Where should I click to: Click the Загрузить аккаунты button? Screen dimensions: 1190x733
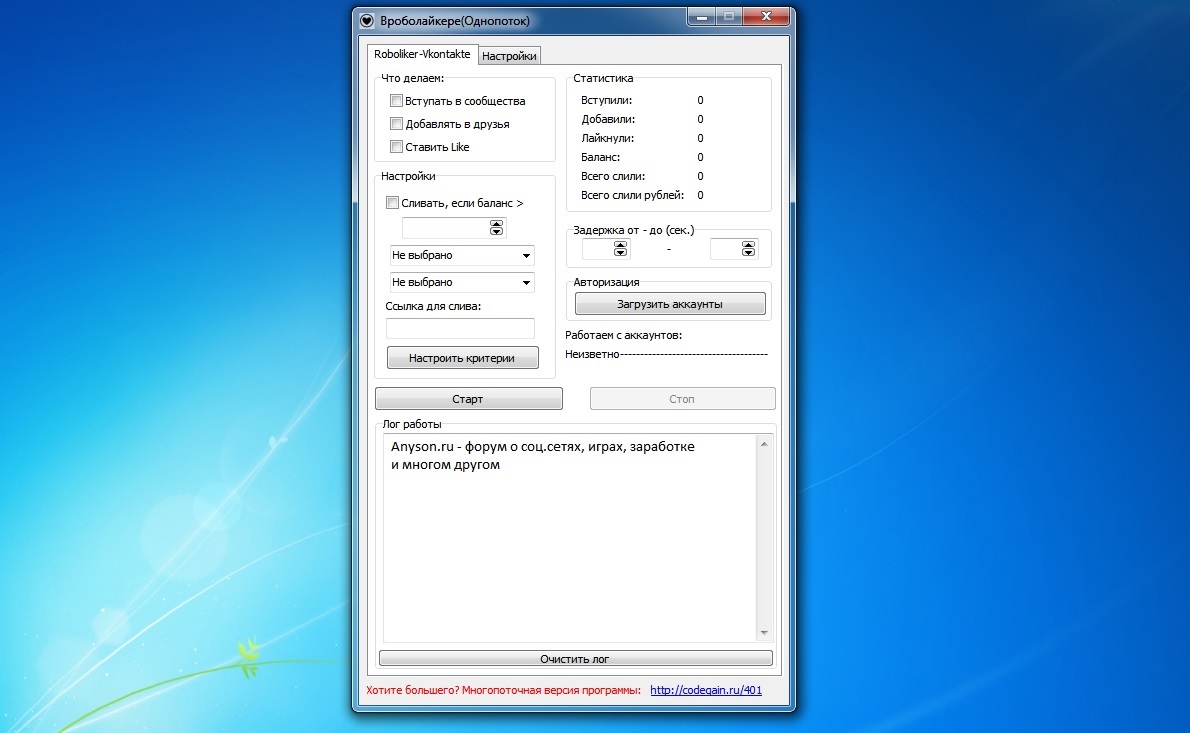670,304
